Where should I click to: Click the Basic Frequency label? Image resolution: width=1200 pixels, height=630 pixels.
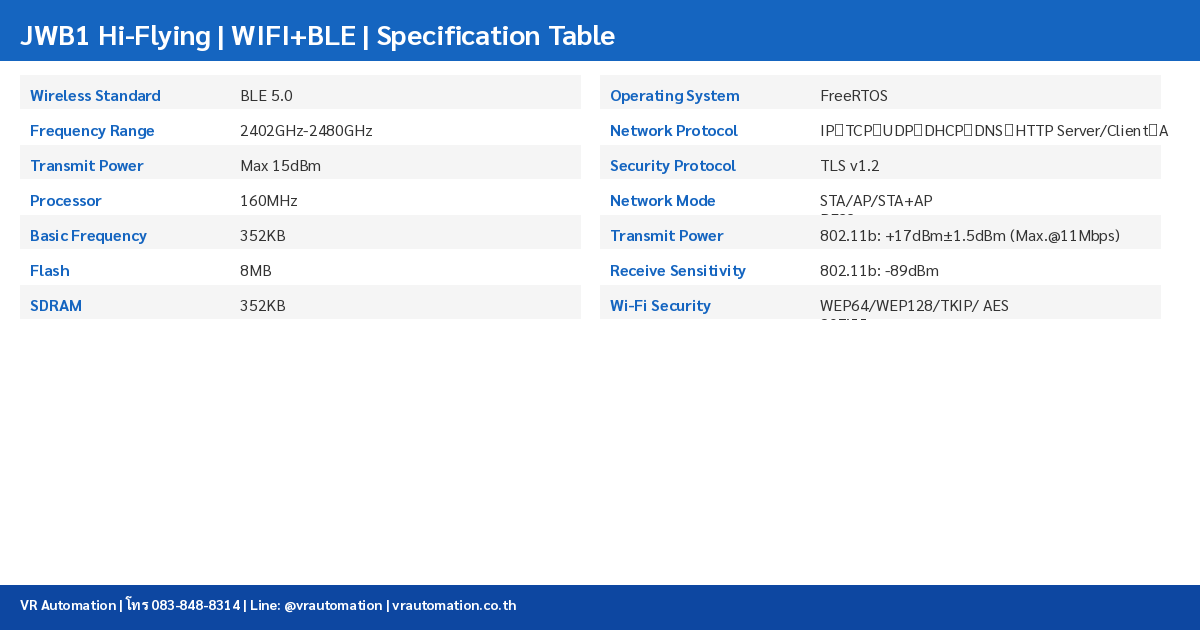coord(88,236)
